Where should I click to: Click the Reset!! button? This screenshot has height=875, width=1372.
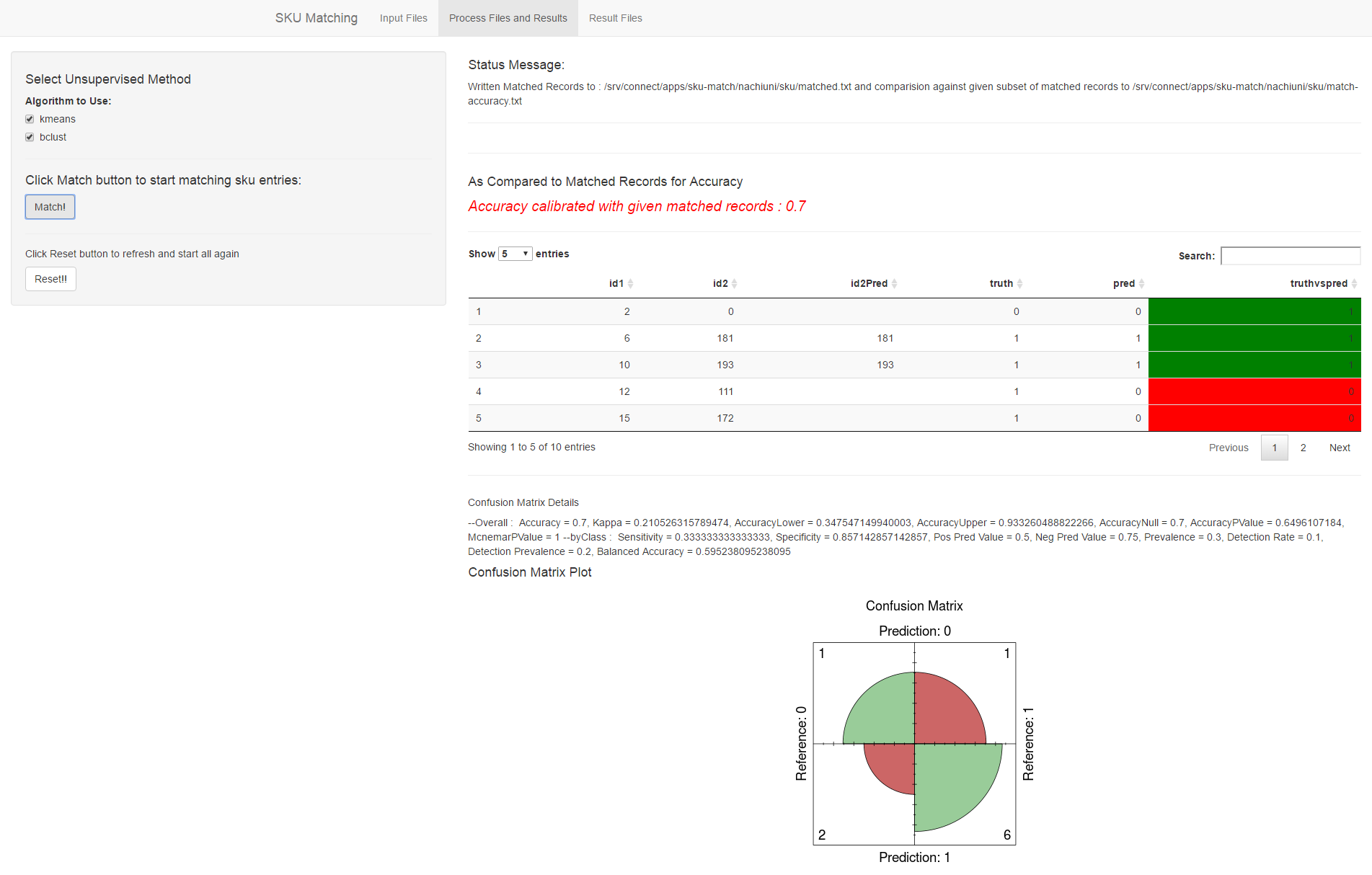[50, 279]
